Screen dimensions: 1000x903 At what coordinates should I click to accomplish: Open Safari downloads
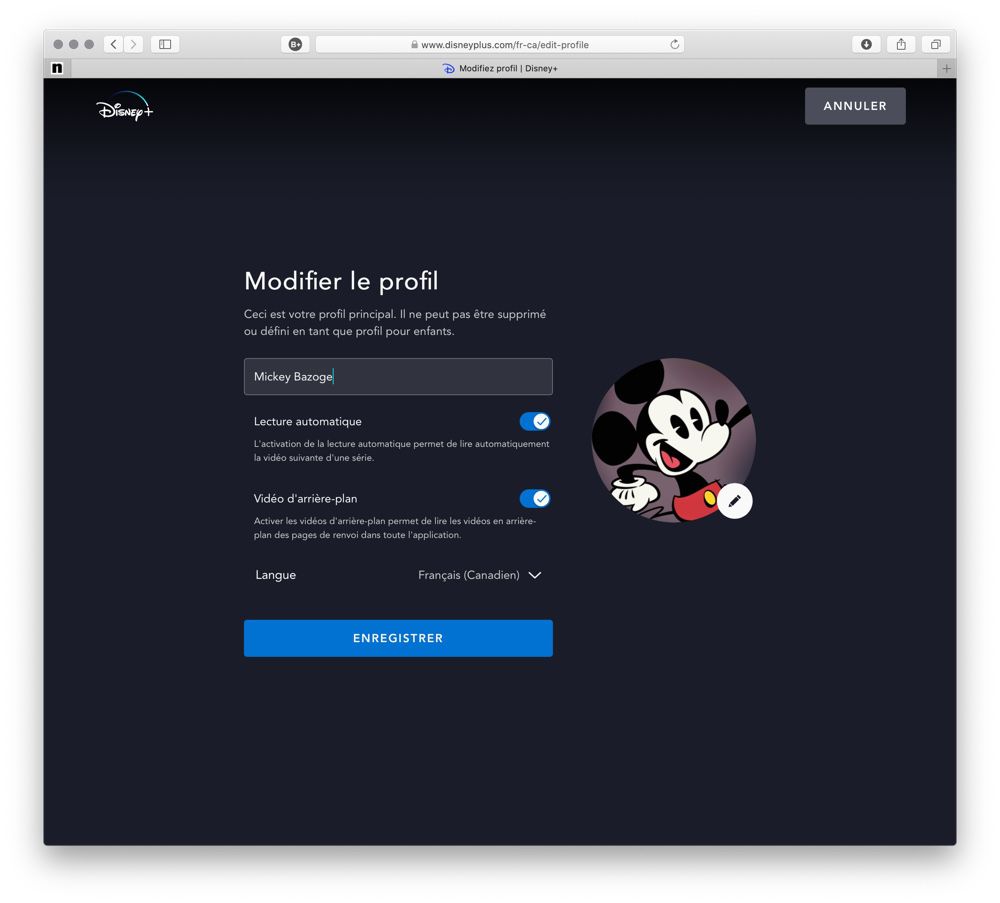click(866, 44)
